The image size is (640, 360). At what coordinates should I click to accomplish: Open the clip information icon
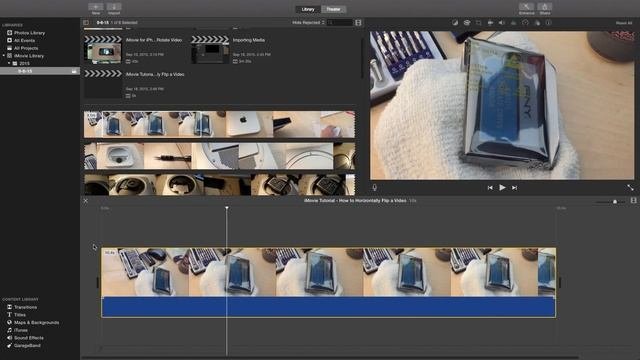[549, 23]
